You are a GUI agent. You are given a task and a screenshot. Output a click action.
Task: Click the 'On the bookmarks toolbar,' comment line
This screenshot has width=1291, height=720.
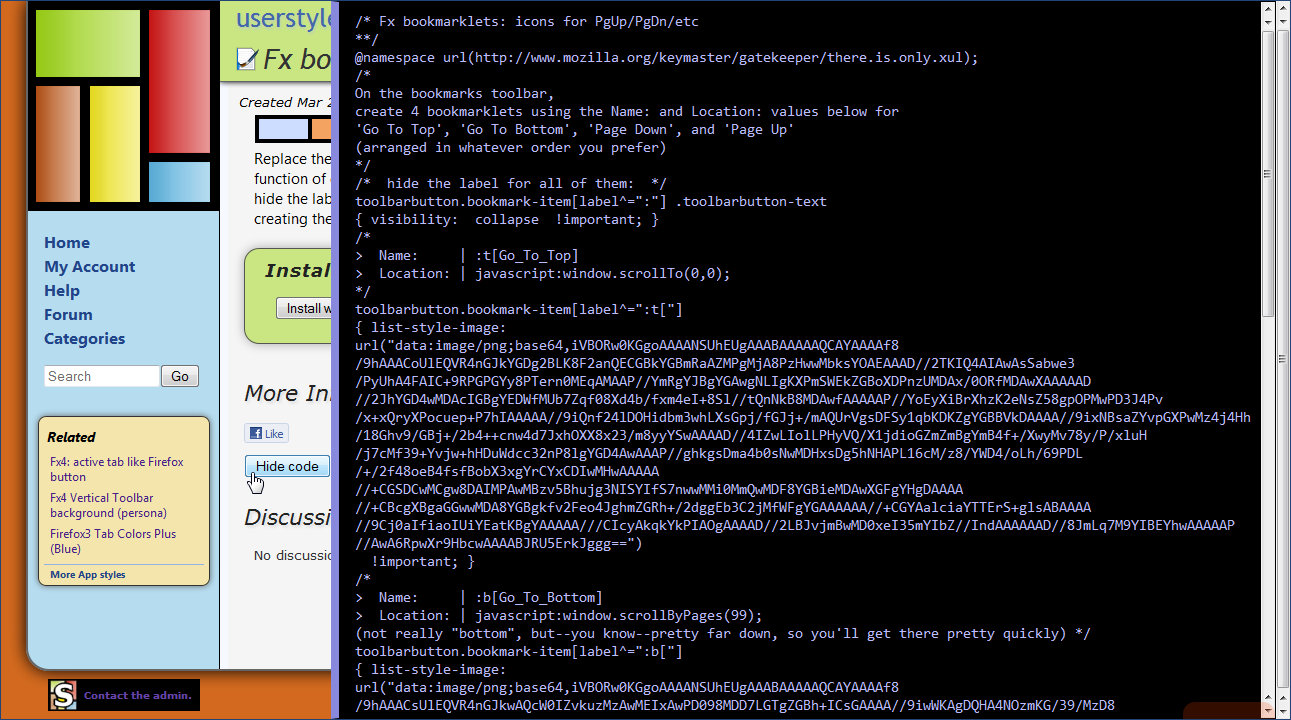point(455,93)
